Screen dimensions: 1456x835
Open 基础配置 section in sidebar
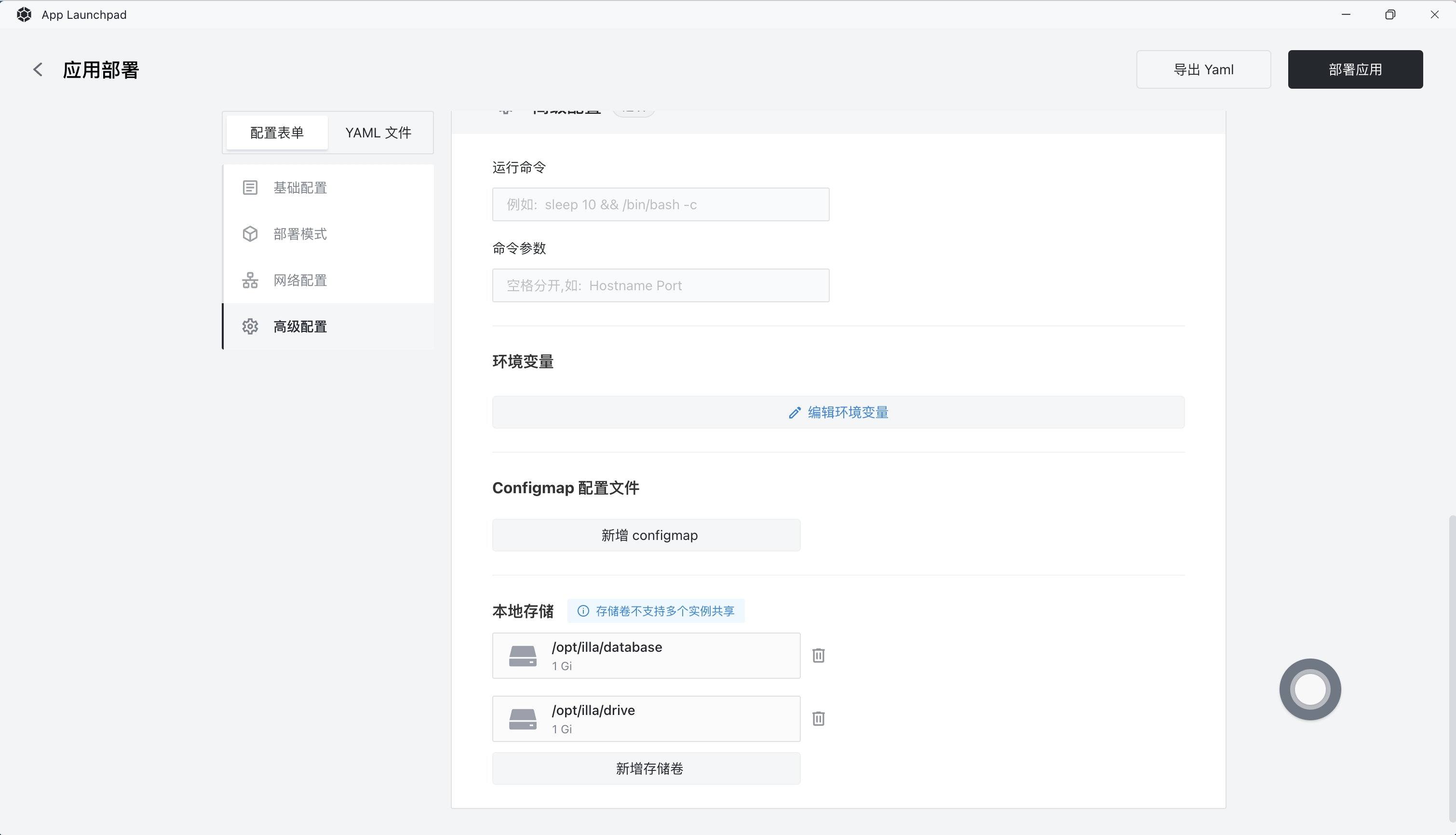point(328,188)
